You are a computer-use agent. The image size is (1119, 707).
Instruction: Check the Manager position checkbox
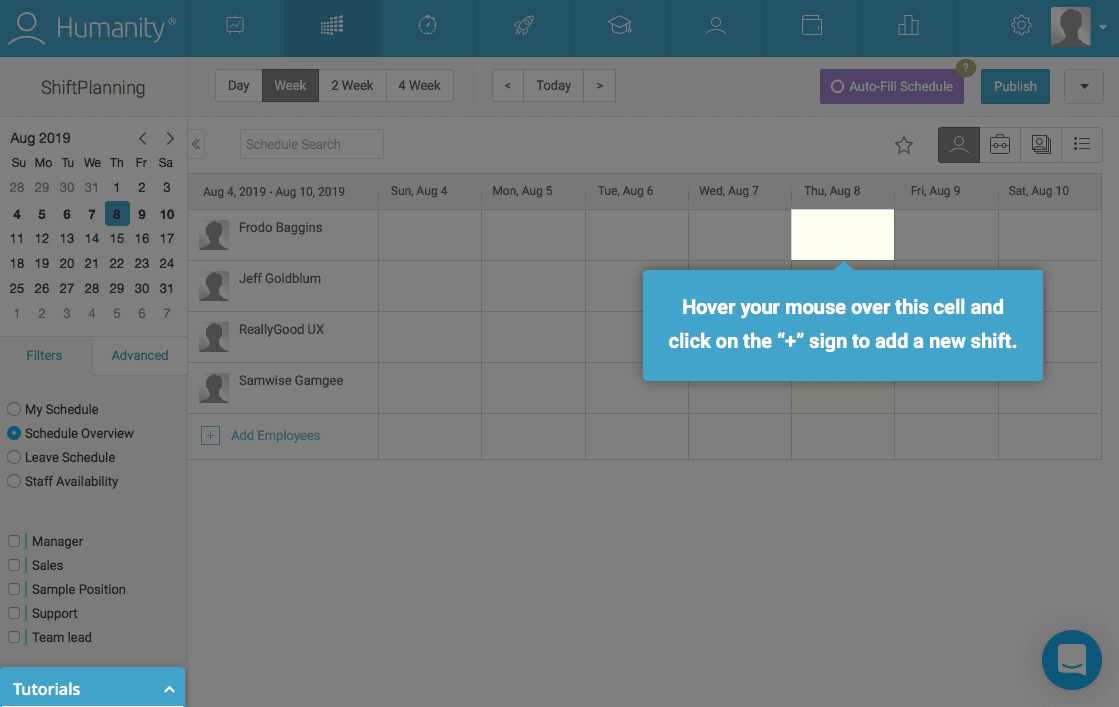point(14,541)
